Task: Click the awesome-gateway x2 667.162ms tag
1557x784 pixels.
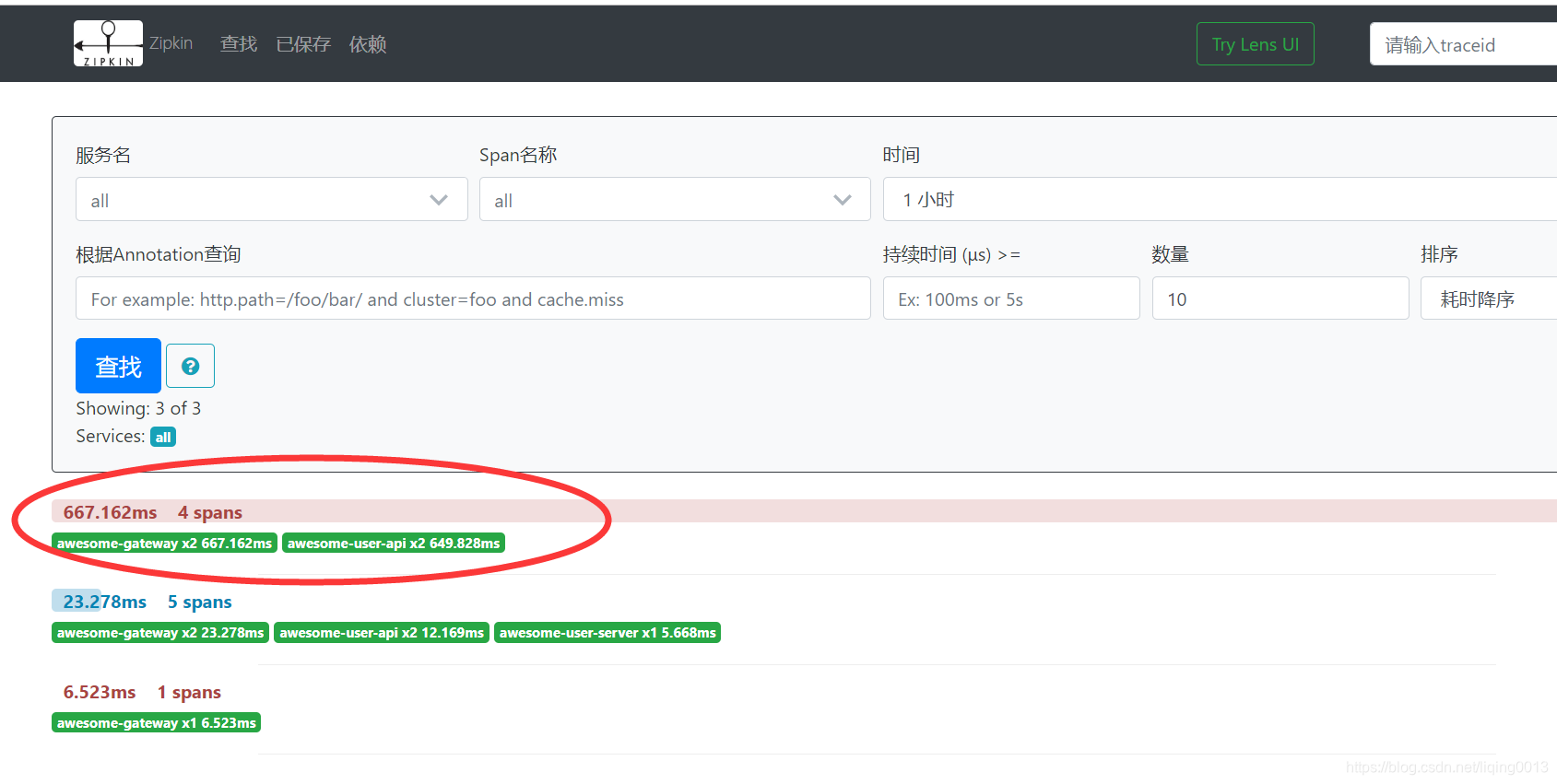Action: [x=164, y=544]
